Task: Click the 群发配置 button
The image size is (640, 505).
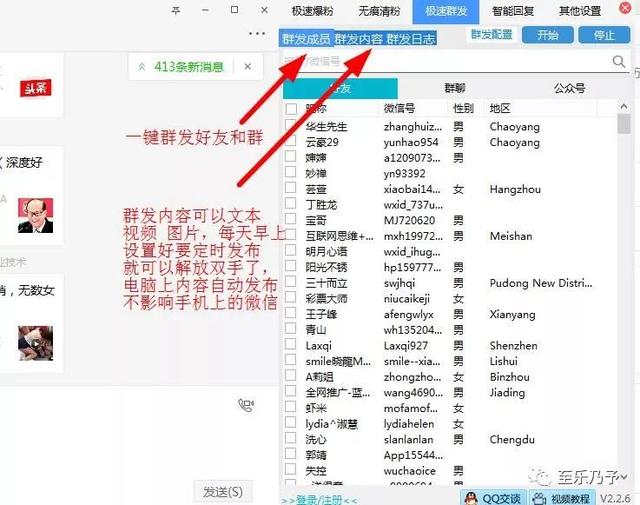Action: pos(492,35)
